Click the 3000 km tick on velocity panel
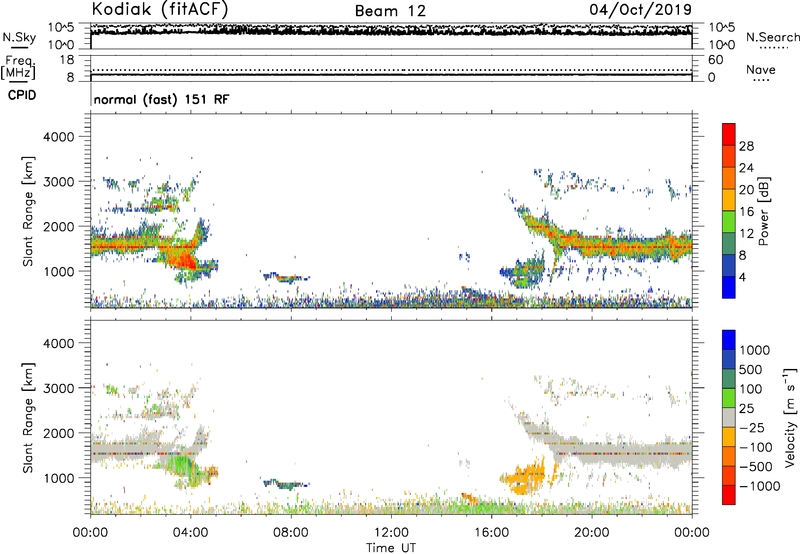The height and width of the screenshot is (554, 800). click(x=58, y=388)
